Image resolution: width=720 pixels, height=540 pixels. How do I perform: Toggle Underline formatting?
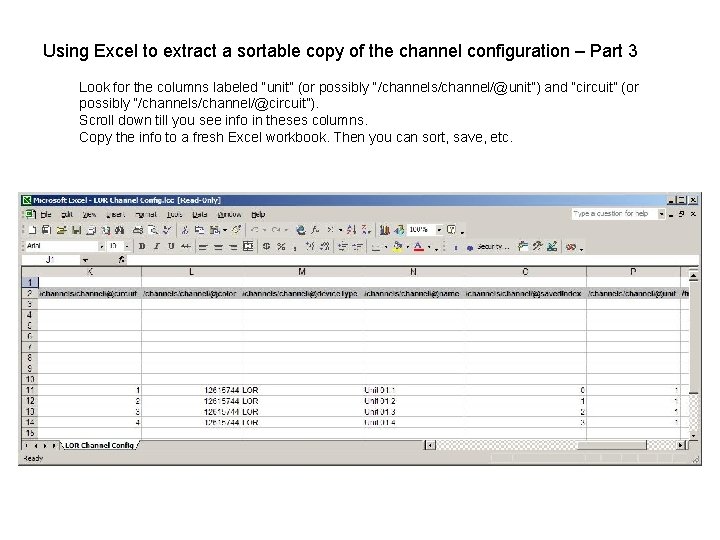click(x=171, y=247)
